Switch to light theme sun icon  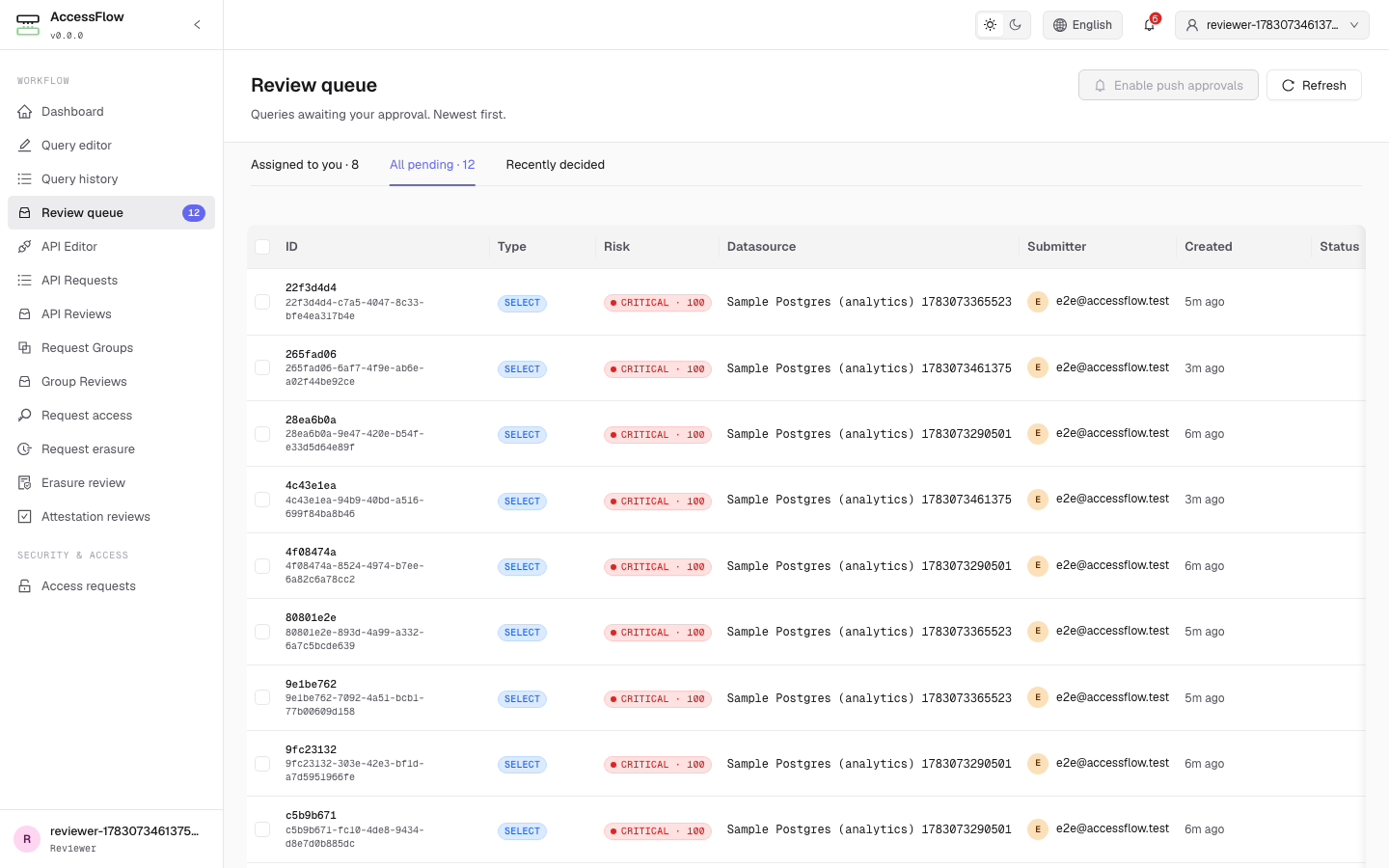click(990, 25)
